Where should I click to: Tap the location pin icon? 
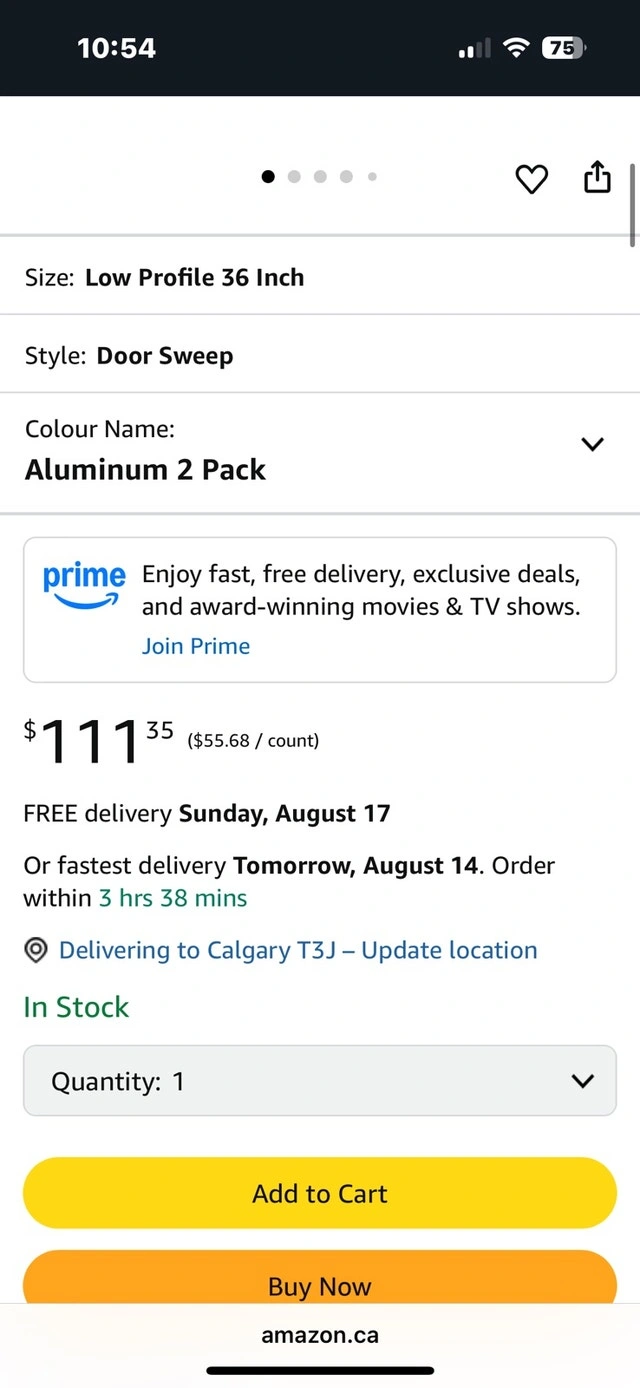[37, 951]
